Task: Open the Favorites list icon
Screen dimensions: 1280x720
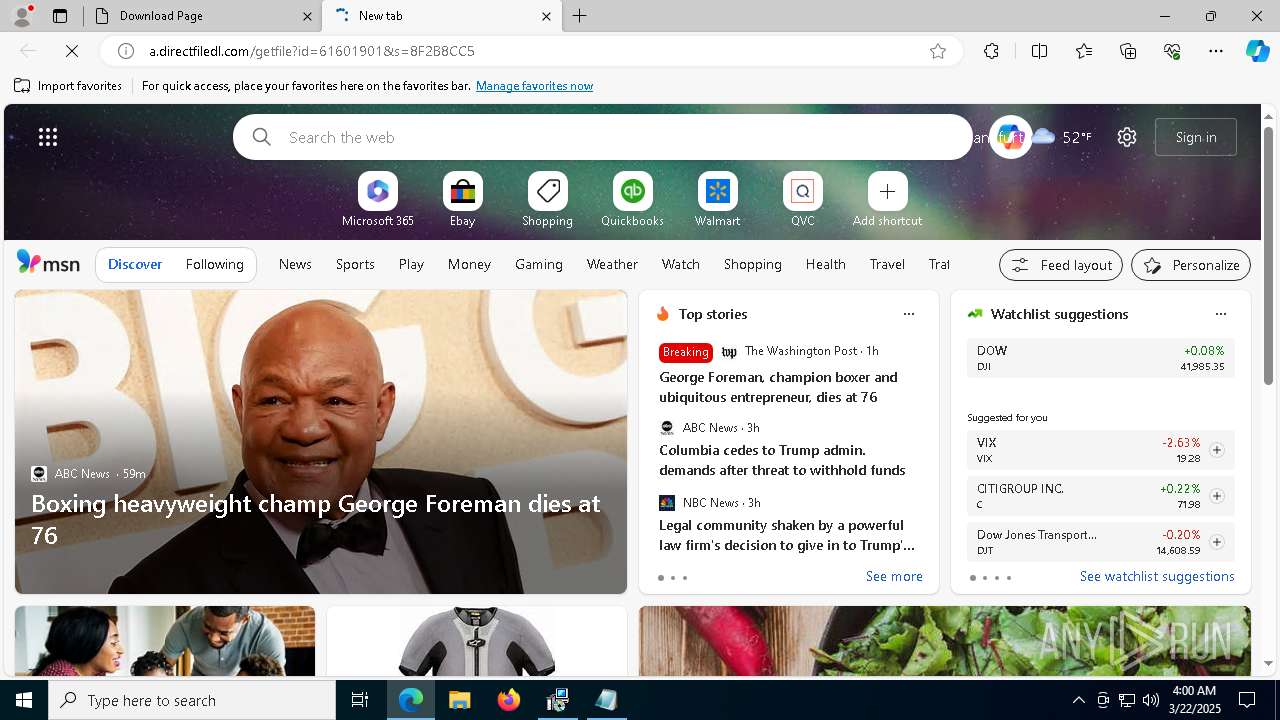Action: [x=1084, y=51]
